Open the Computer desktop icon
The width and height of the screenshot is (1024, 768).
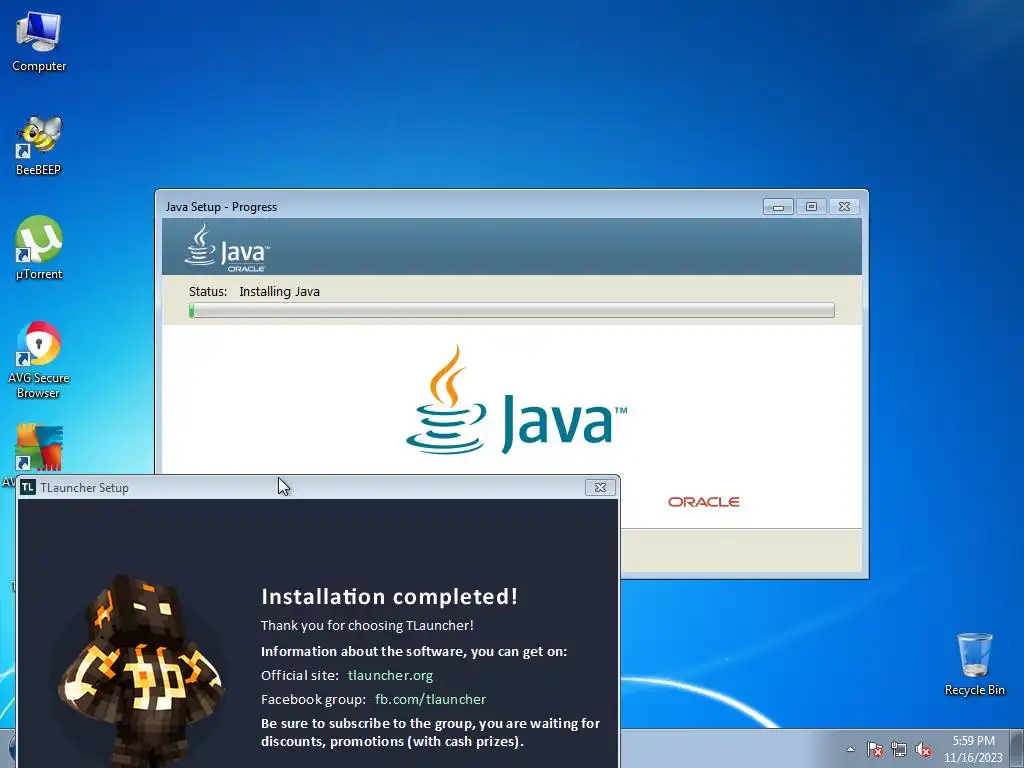pyautogui.click(x=39, y=41)
